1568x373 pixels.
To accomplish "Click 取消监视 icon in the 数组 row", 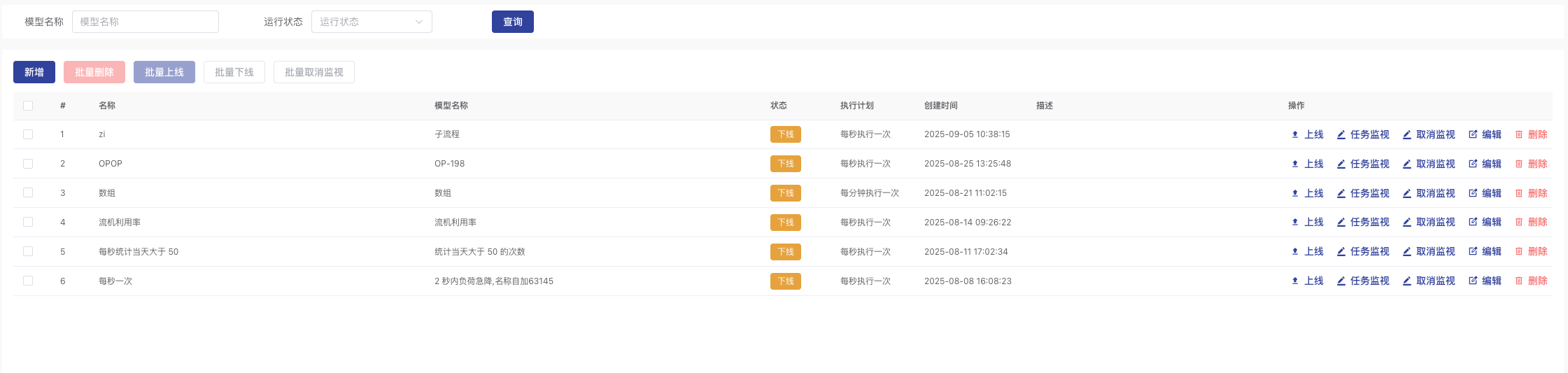I will click(1406, 193).
